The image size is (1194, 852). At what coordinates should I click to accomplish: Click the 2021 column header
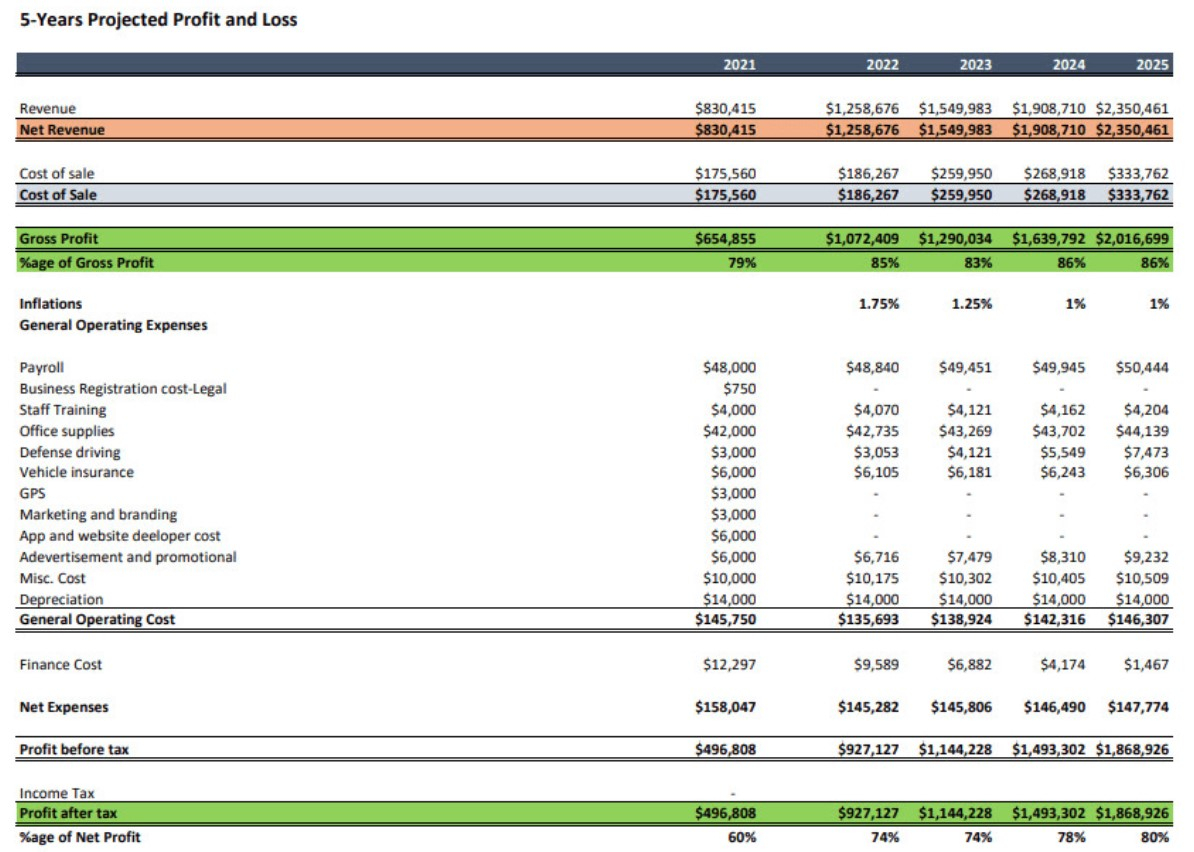coord(739,65)
